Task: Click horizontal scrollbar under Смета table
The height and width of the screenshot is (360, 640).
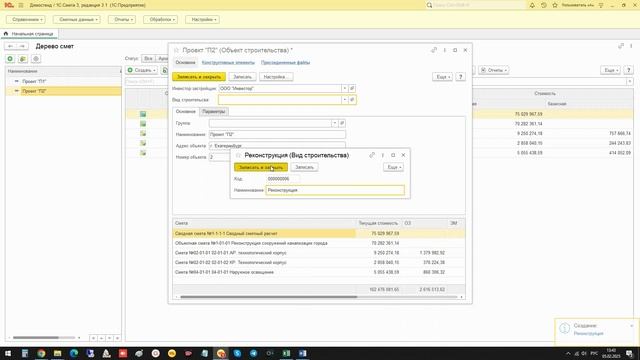Action: [269, 297]
